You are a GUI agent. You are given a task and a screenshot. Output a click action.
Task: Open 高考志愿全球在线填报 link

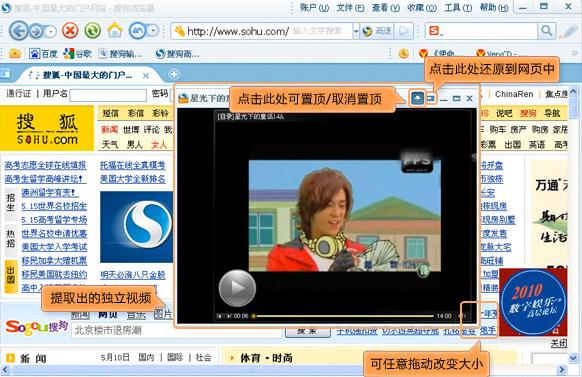coord(45,165)
